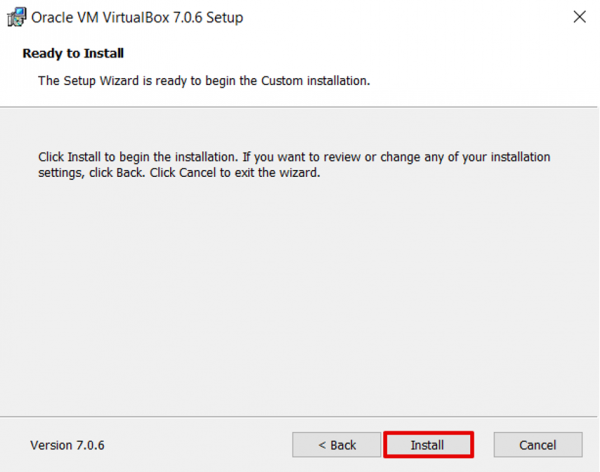Click the VirtualBox installer icon in title bar
600x472 pixels.
[x=17, y=18]
